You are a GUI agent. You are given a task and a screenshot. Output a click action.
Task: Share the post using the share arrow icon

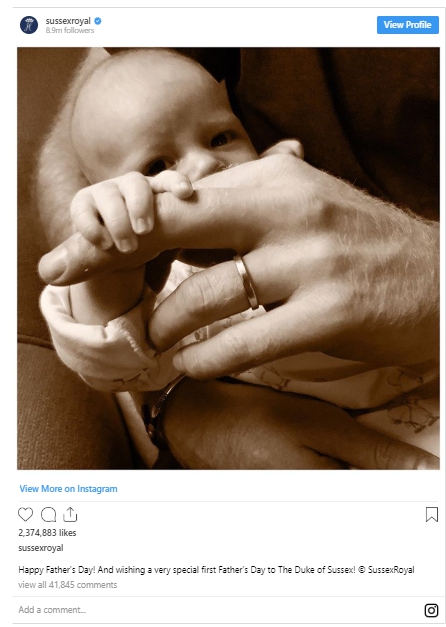coord(70,514)
